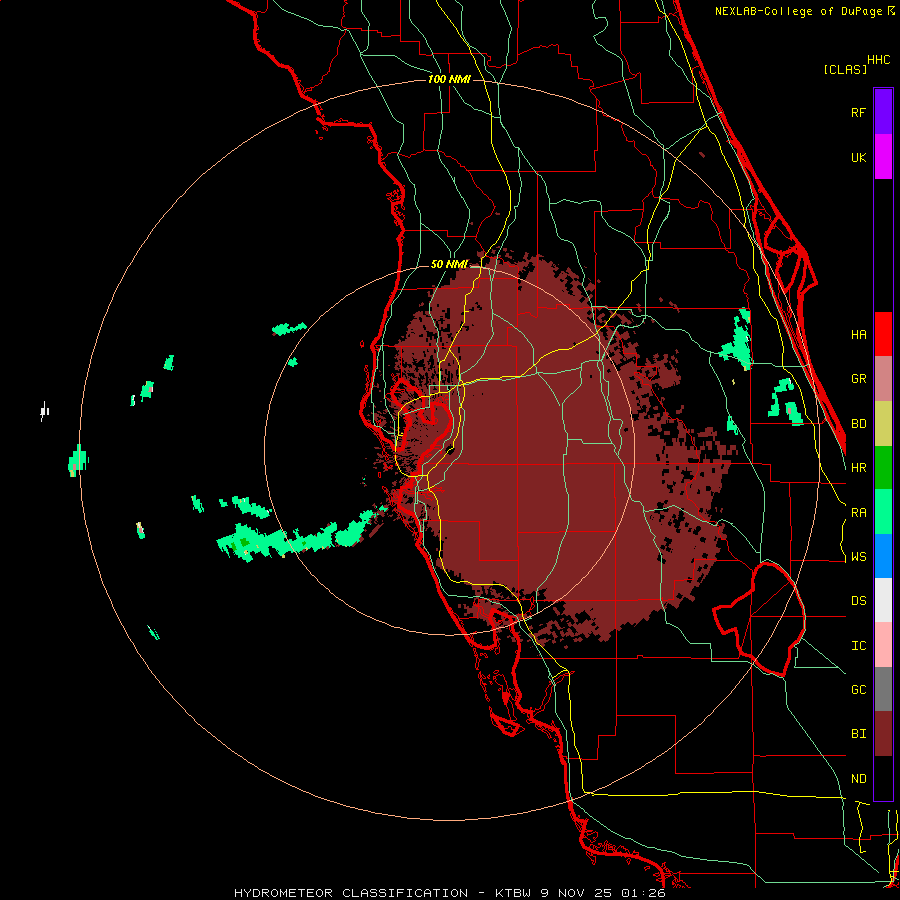The width and height of the screenshot is (900, 900).
Task: Click the 'IC' legend label
Action: (x=858, y=646)
